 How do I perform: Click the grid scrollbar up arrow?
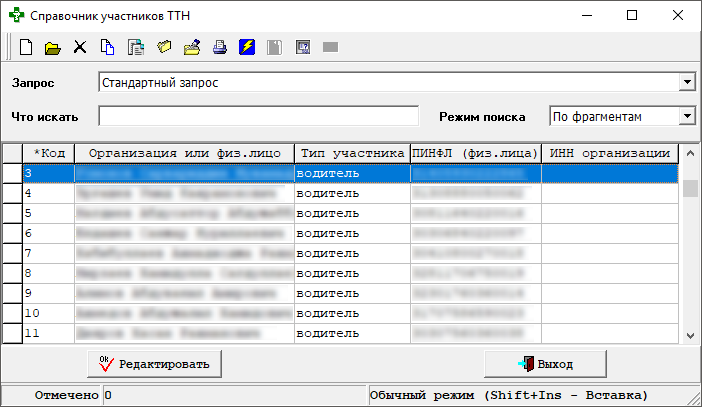[x=690, y=154]
